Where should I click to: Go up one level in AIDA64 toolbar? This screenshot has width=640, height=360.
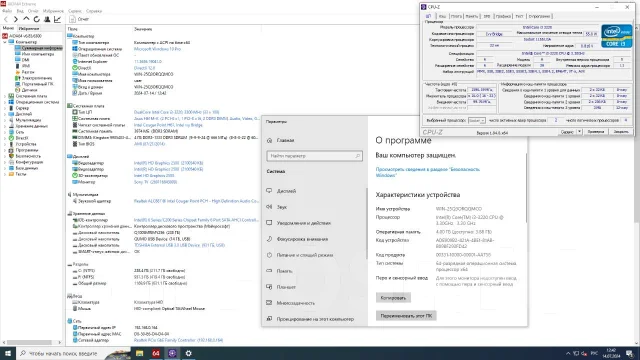[x=26, y=19]
